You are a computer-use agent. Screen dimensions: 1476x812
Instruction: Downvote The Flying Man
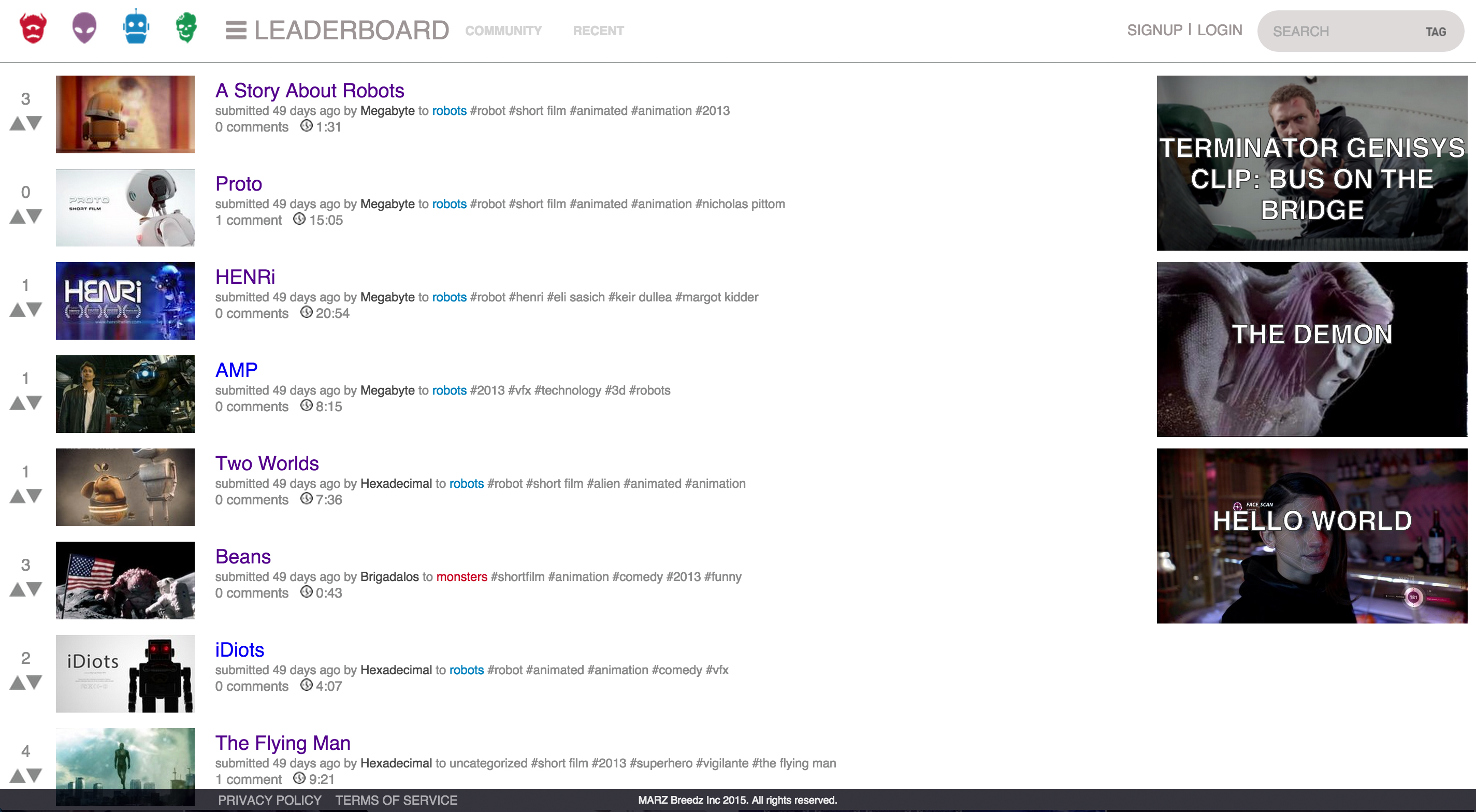point(34,775)
